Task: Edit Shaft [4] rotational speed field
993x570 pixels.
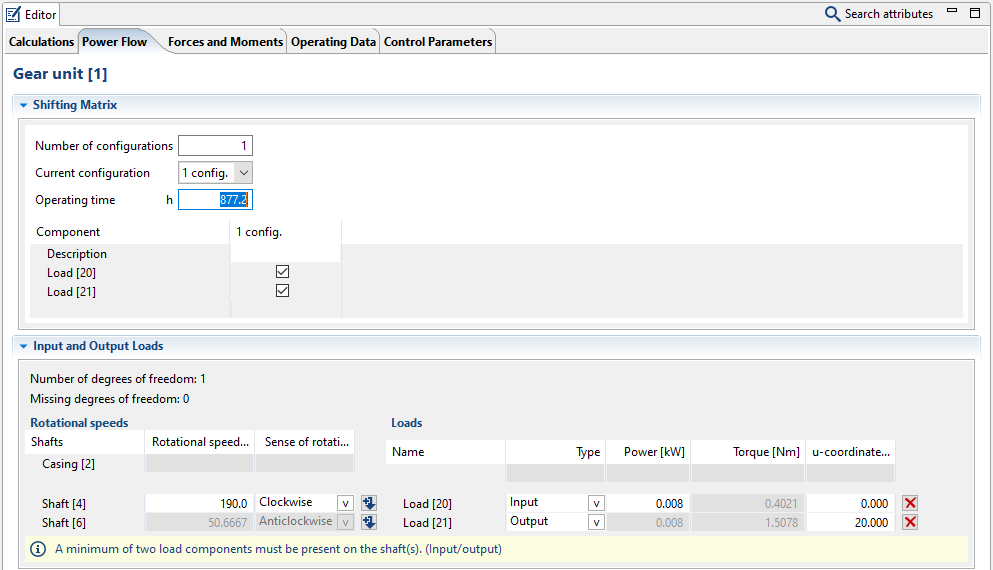Action: [x=199, y=503]
